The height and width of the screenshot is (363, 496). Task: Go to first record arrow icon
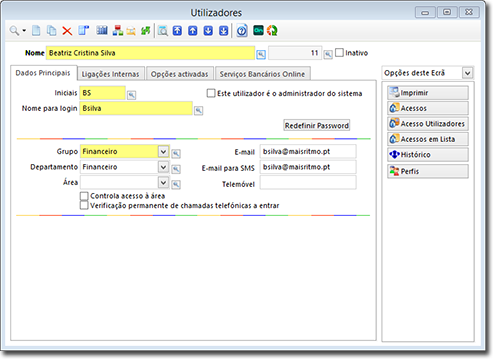click(x=177, y=31)
